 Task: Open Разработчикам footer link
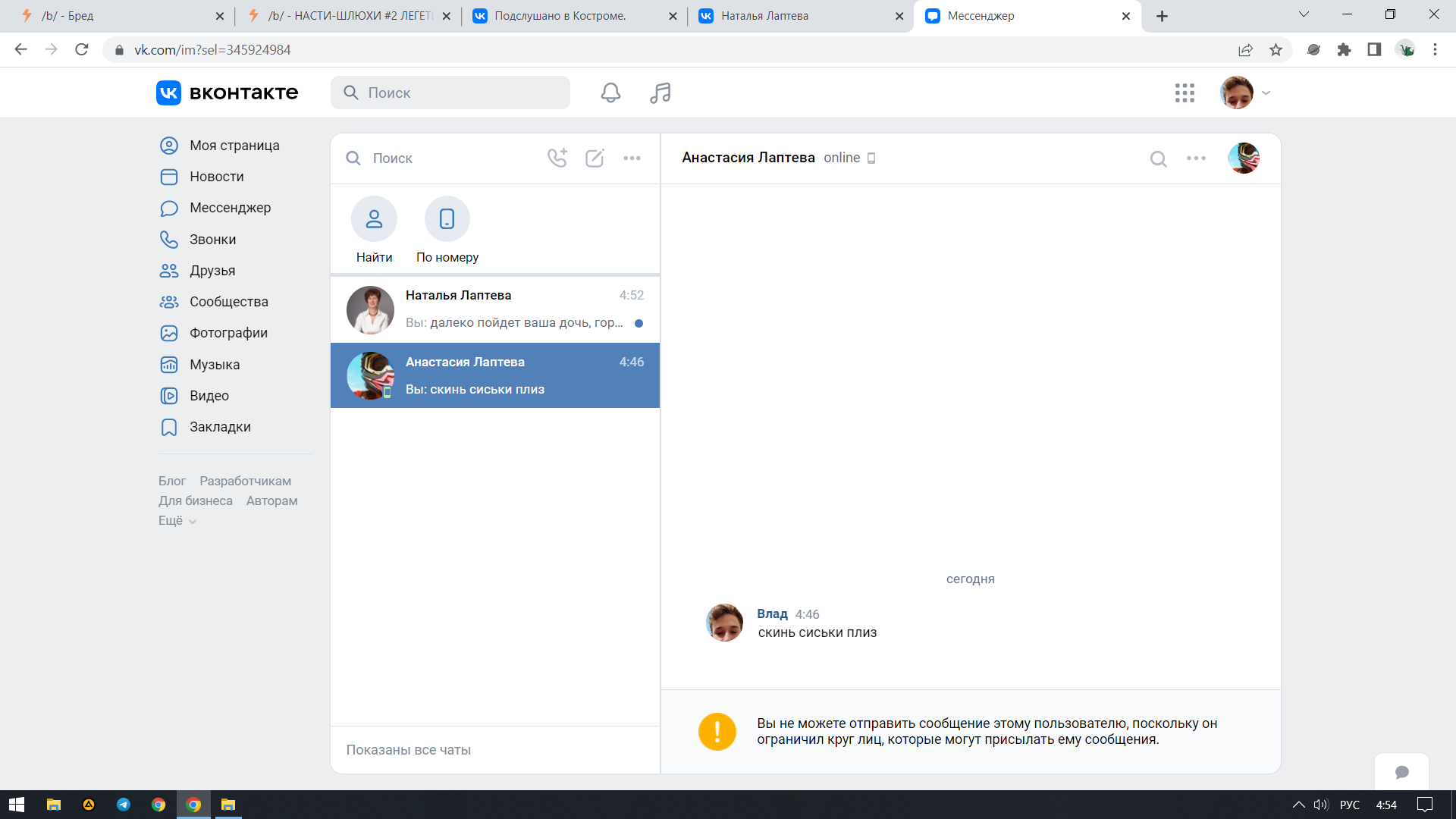(x=245, y=481)
